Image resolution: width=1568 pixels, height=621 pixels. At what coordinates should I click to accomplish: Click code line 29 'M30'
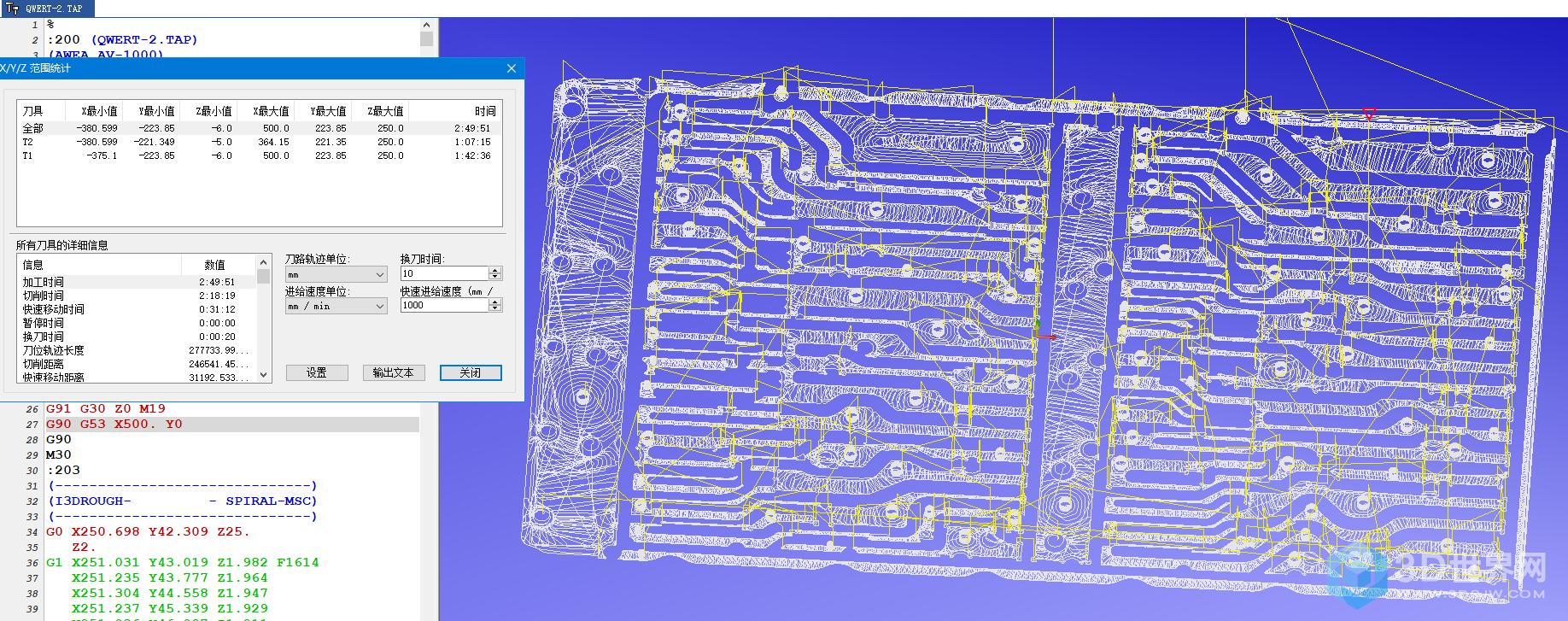[x=59, y=455]
